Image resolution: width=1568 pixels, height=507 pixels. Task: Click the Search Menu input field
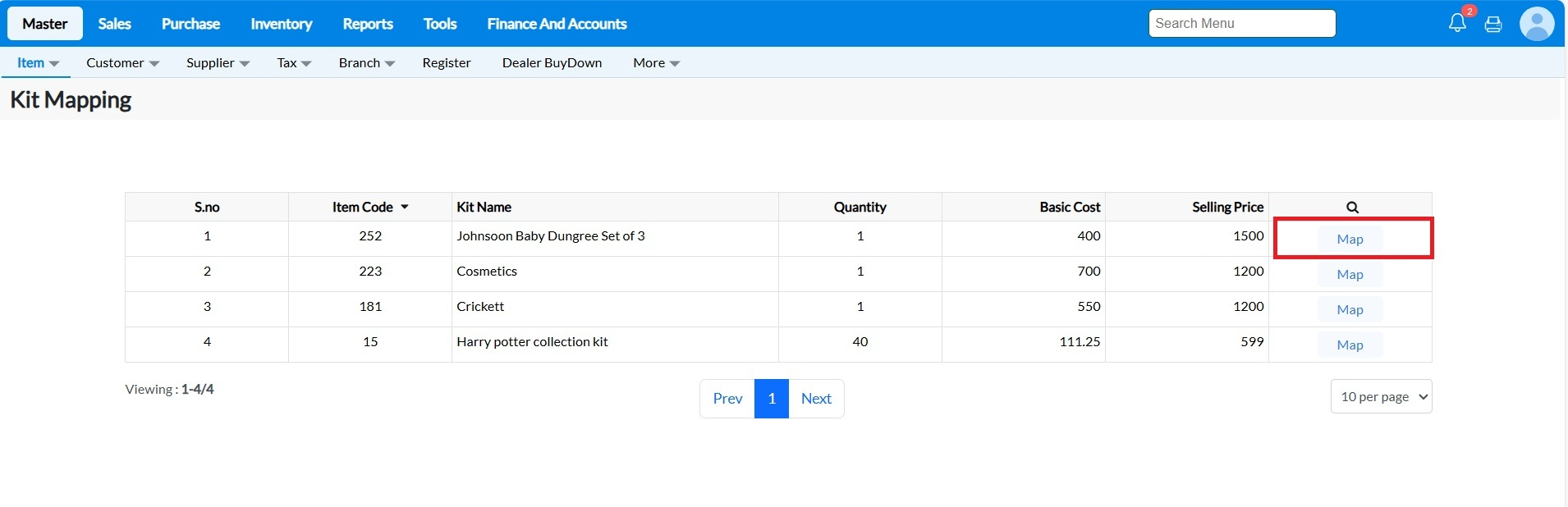pos(1241,24)
